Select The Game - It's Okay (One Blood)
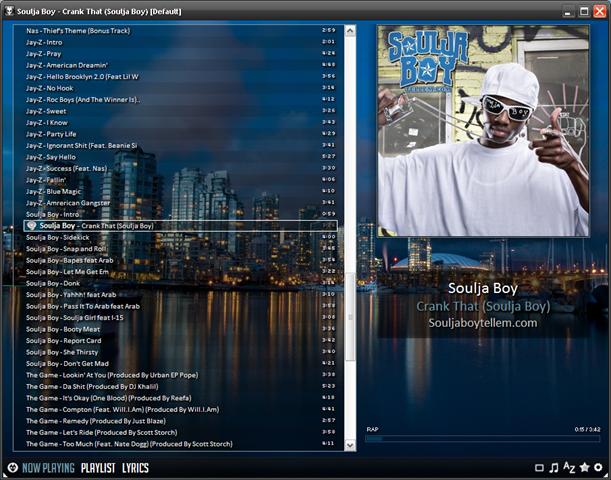611x480 pixels. point(180,398)
